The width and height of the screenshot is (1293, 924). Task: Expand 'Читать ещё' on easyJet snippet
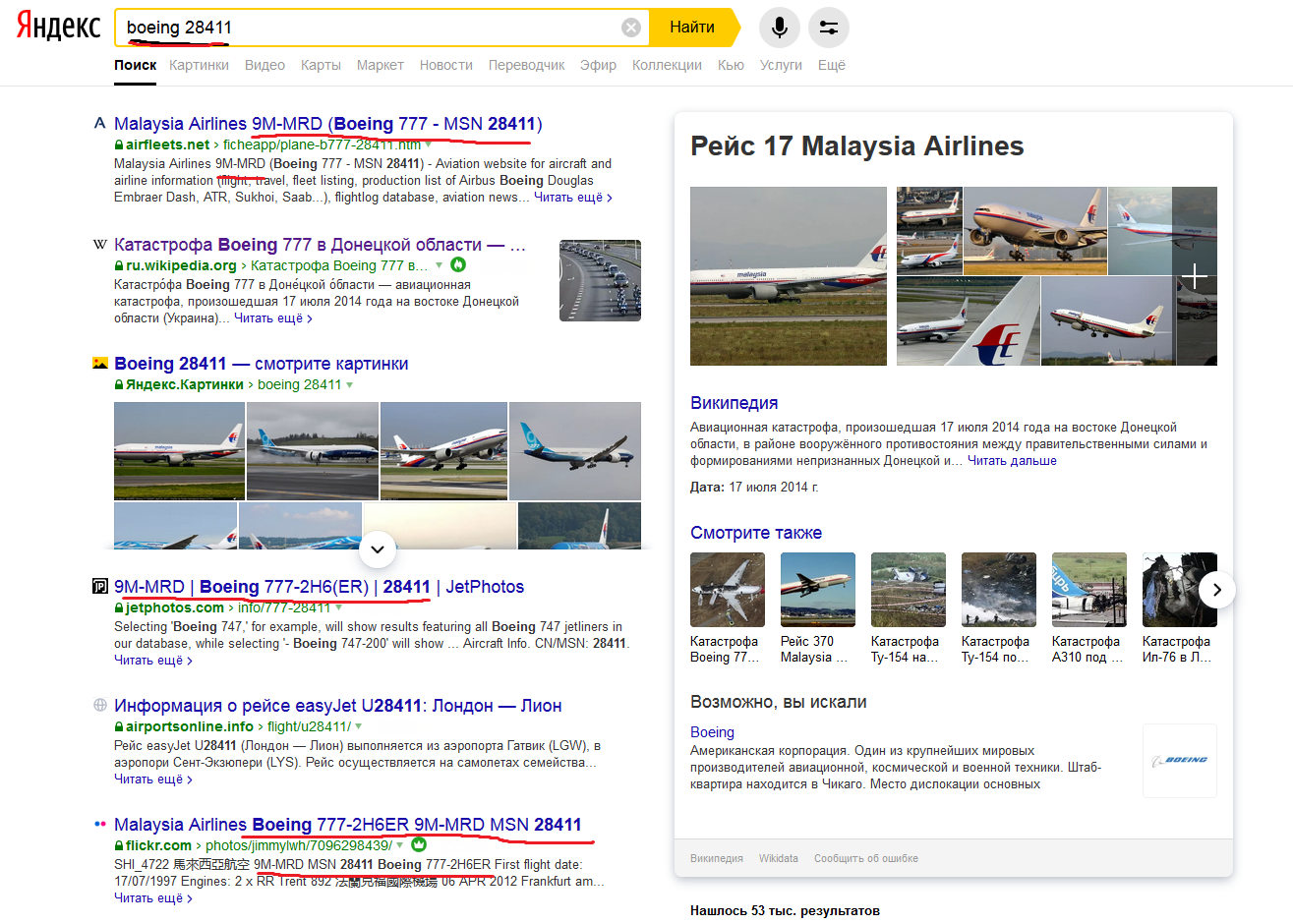pos(152,780)
